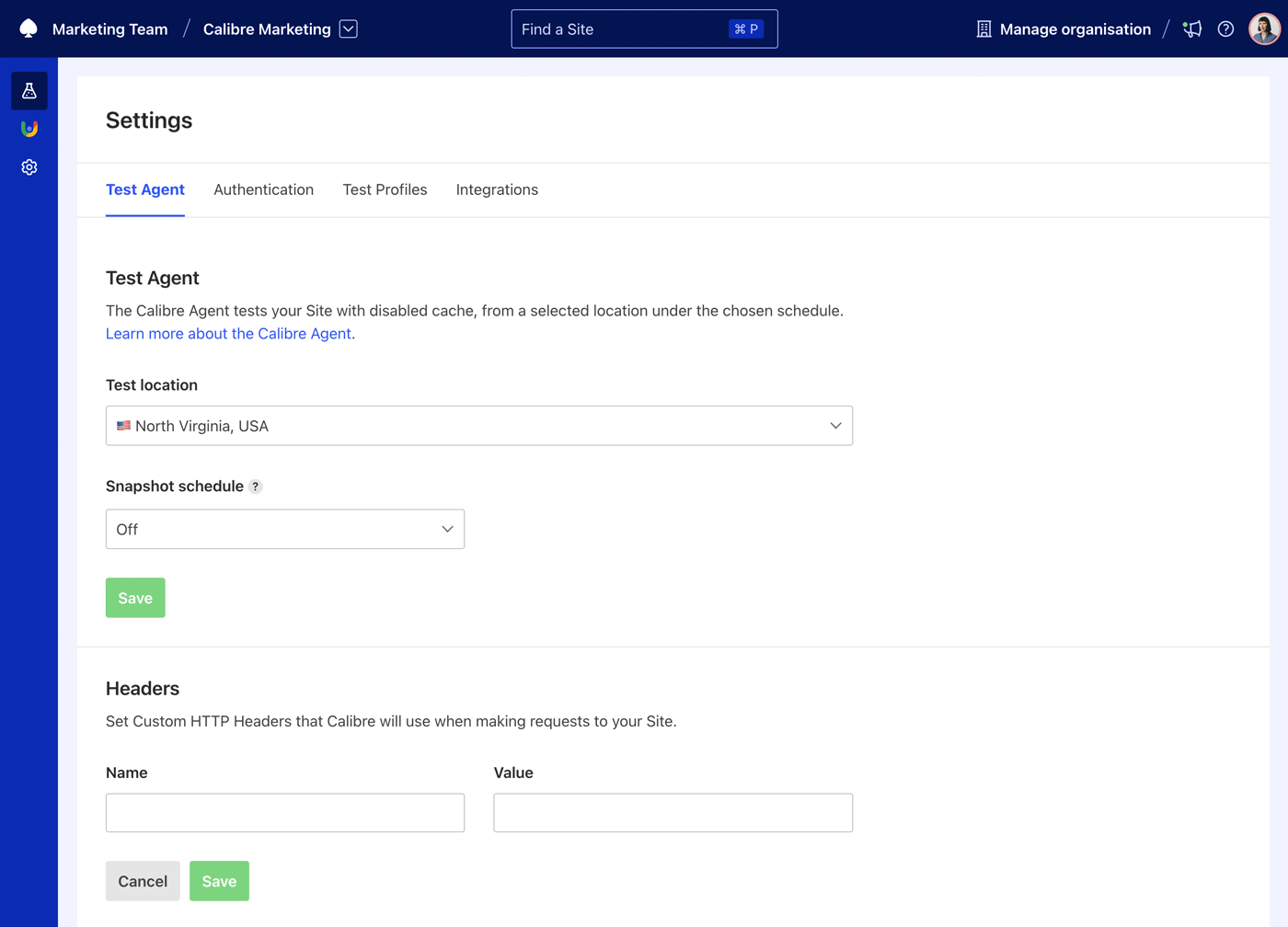This screenshot has height=927, width=1288.
Task: Open the Test Profiles tab
Action: [x=385, y=189]
